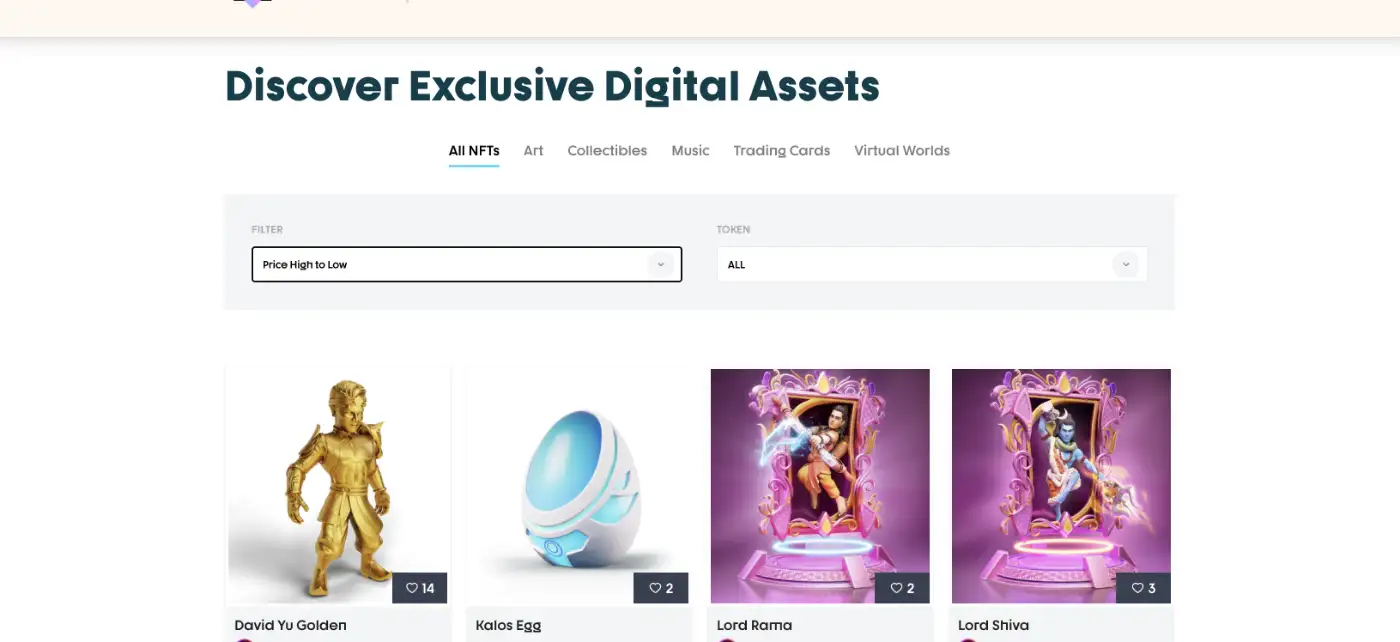Click the Lord Shiva title link

pos(993,625)
